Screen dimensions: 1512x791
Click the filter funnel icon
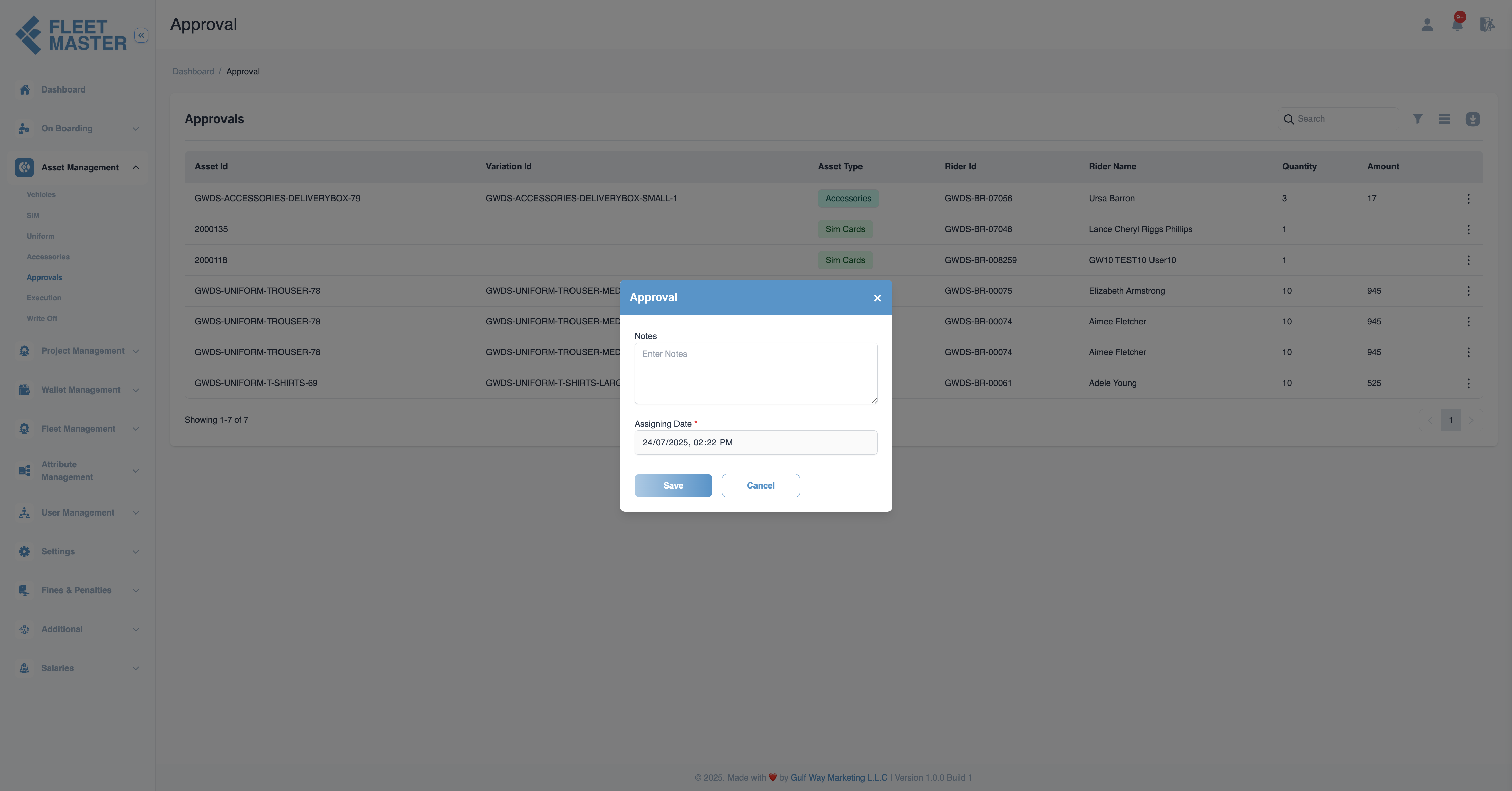click(1417, 119)
